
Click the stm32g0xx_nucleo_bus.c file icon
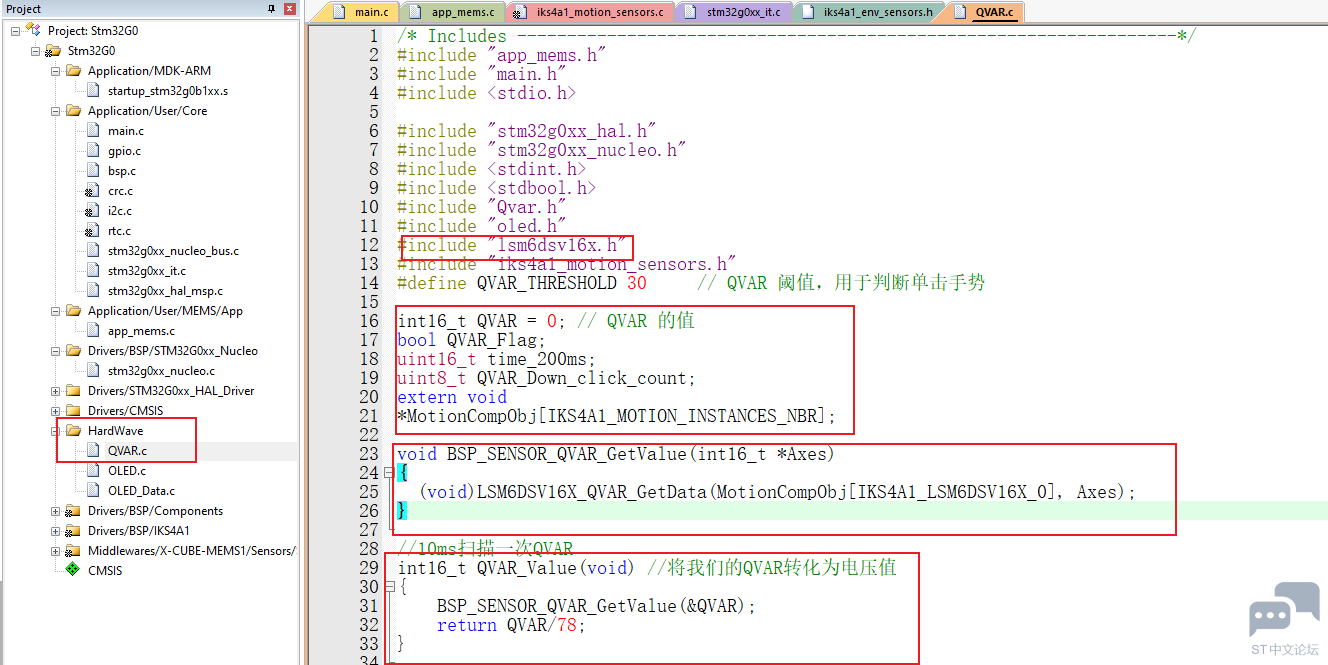point(93,251)
